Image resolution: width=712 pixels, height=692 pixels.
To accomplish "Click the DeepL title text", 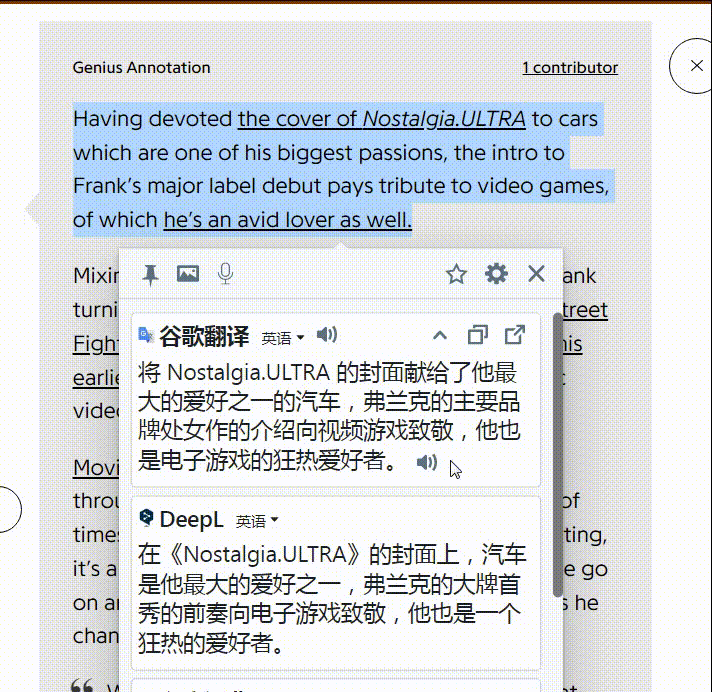I will coord(191,519).
